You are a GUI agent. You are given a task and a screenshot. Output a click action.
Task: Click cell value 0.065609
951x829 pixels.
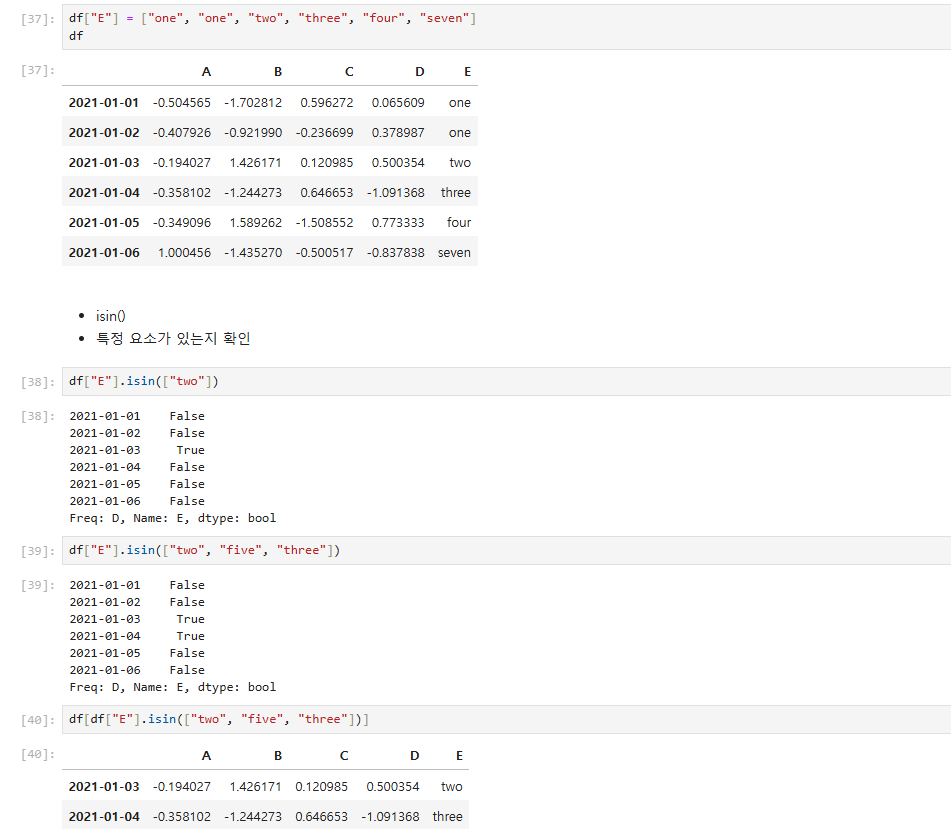(x=398, y=102)
